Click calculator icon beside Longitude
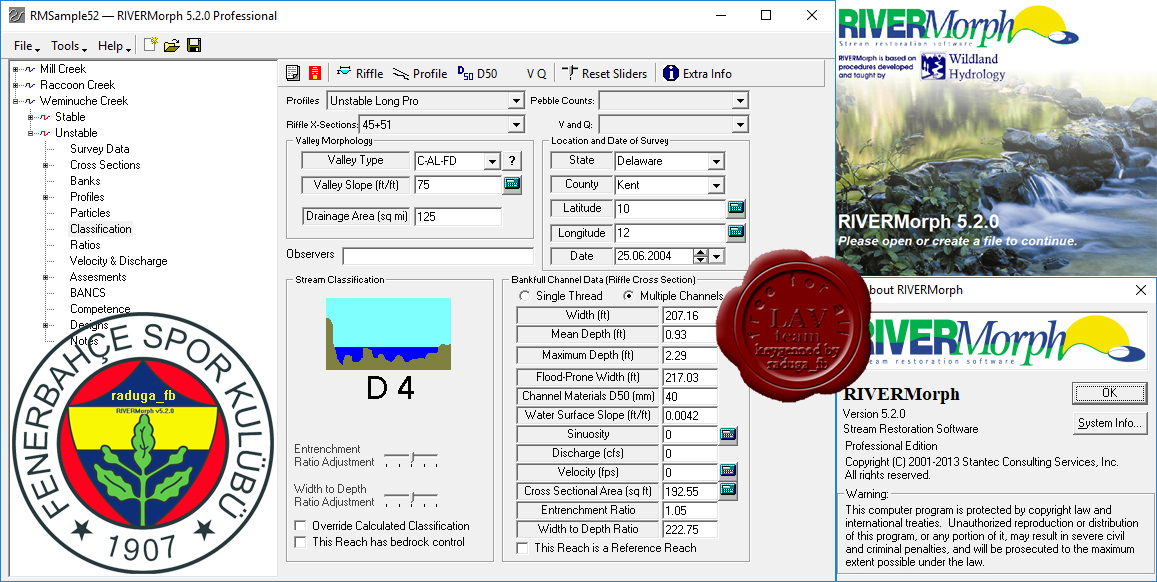Viewport: 1157px width, 582px height. pyautogui.click(x=736, y=232)
